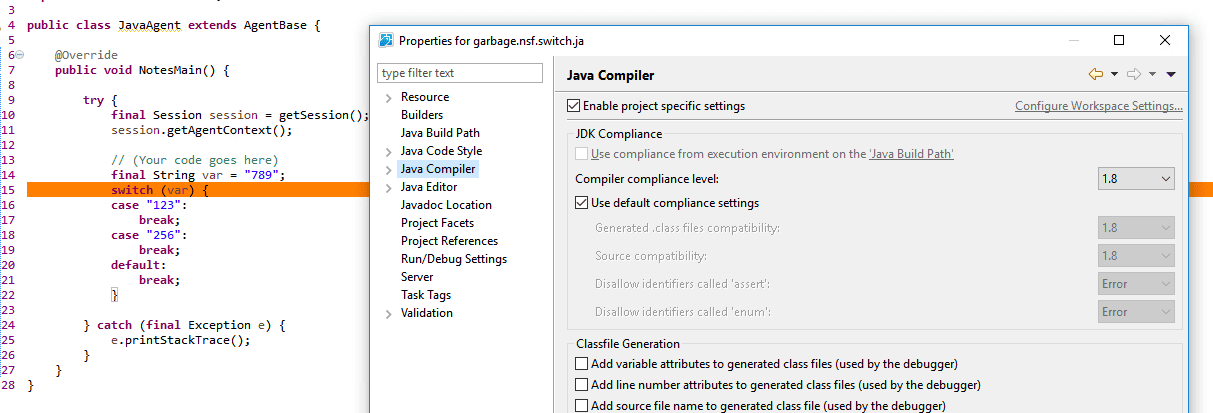Viewport: 1213px width, 413px height.
Task: Check Add line number attributes option
Action: coord(582,385)
